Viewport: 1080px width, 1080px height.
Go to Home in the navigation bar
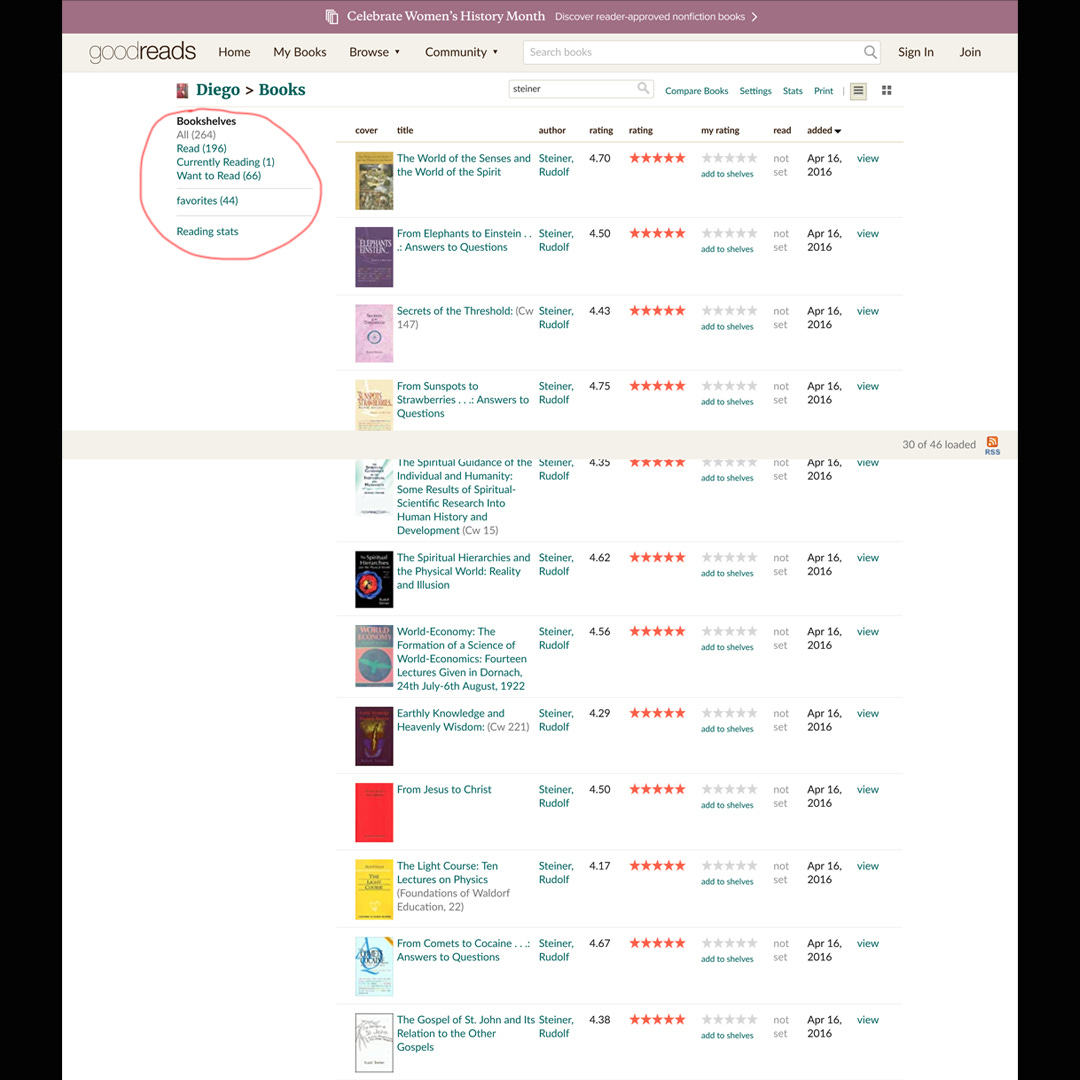[234, 52]
